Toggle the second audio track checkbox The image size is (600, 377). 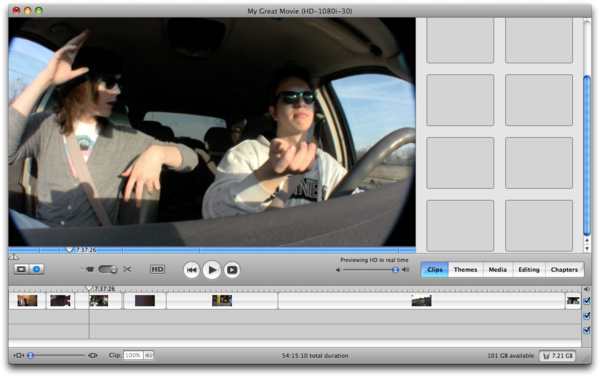click(x=587, y=330)
